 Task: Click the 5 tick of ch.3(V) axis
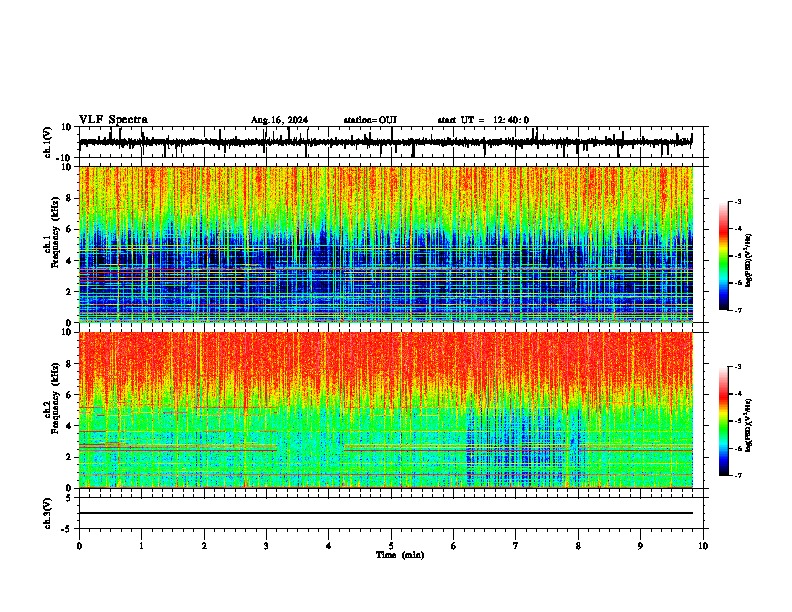[70, 497]
